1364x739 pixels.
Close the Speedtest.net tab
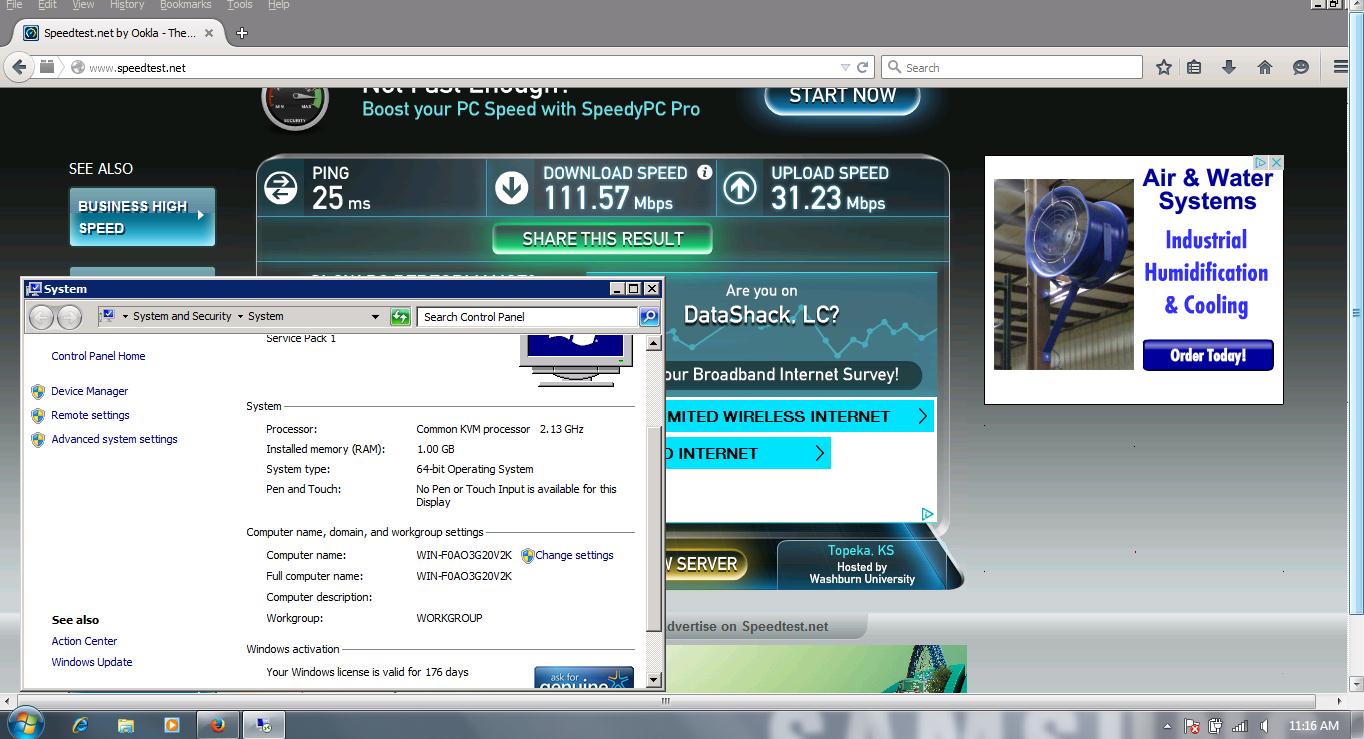pyautogui.click(x=209, y=33)
